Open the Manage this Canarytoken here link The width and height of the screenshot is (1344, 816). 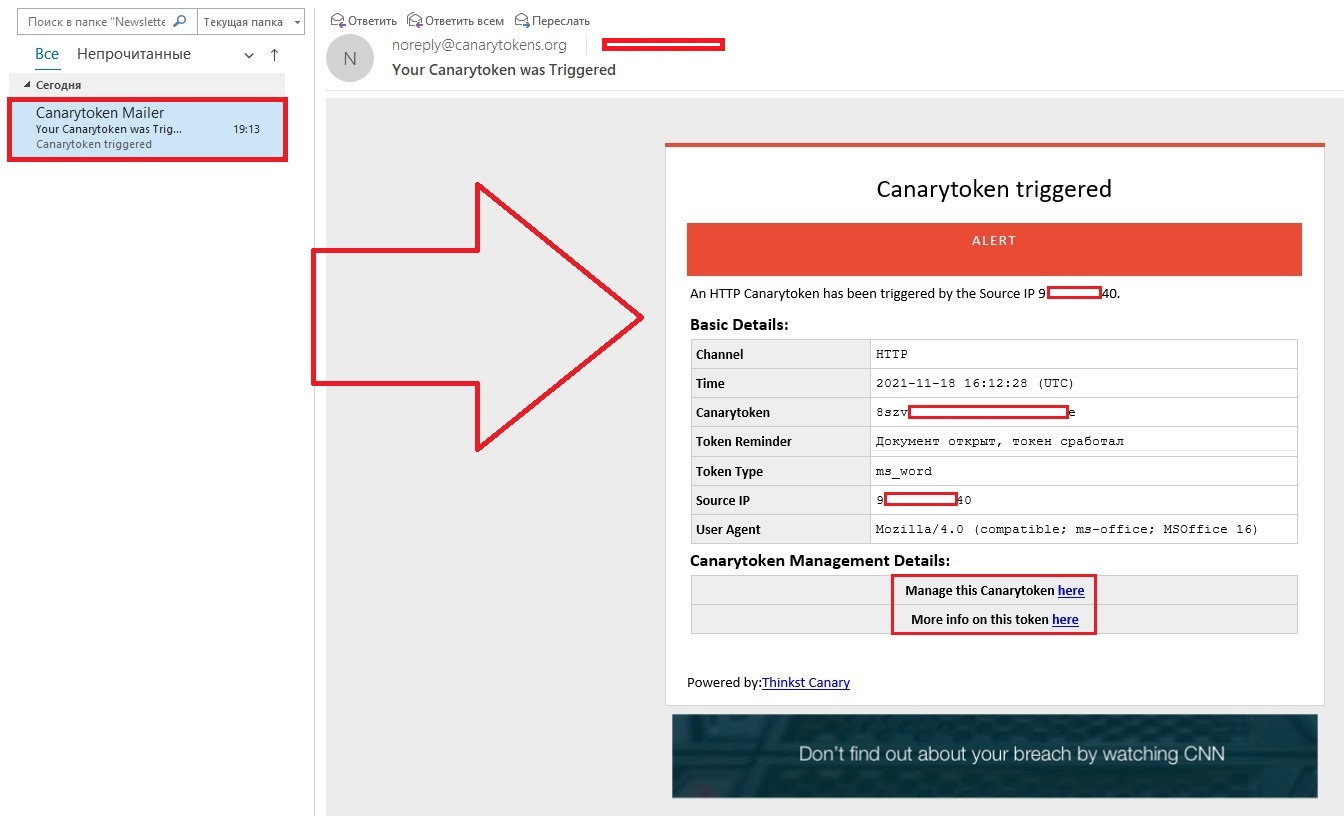1071,590
